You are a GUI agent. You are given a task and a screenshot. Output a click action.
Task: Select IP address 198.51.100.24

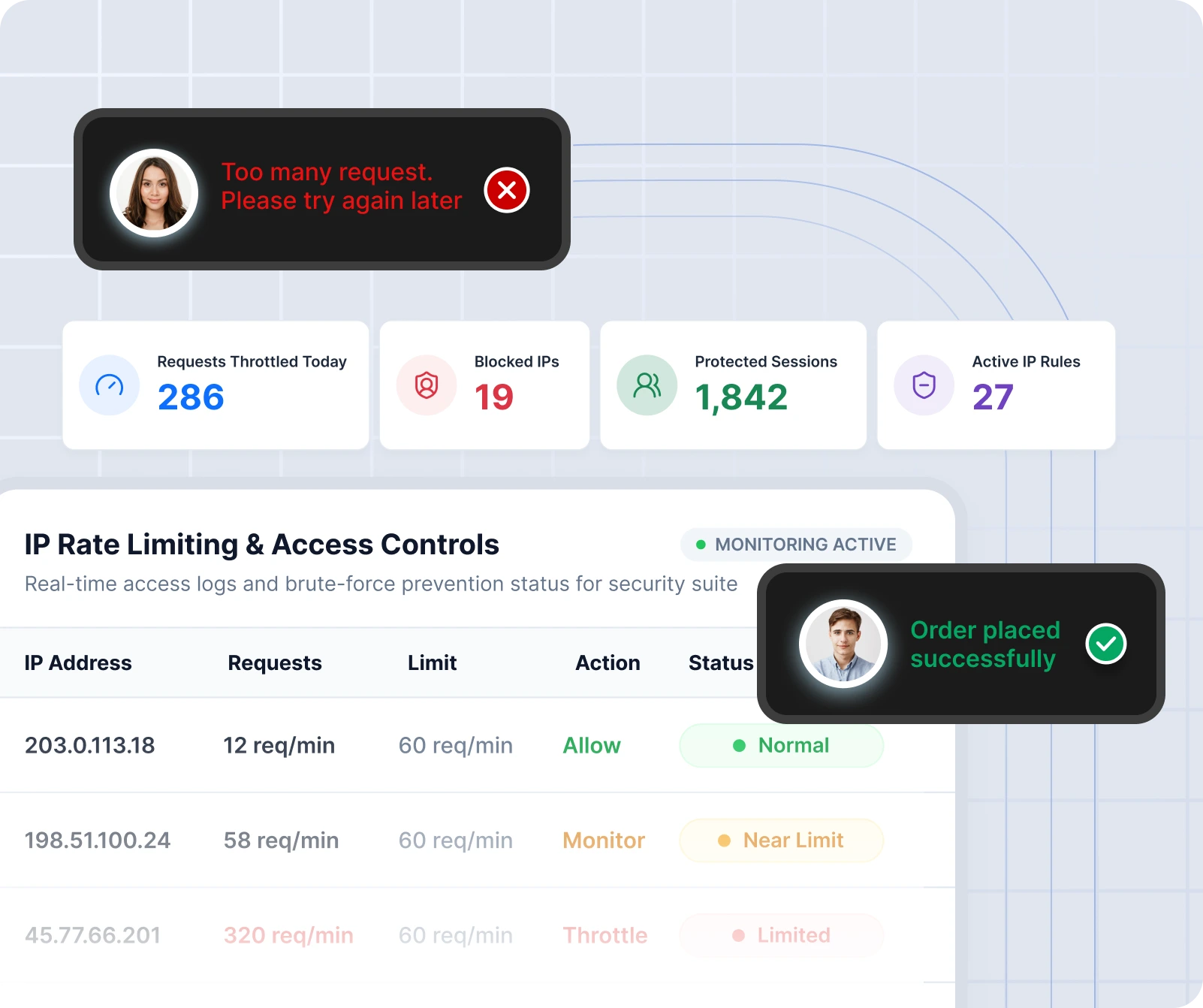point(98,841)
